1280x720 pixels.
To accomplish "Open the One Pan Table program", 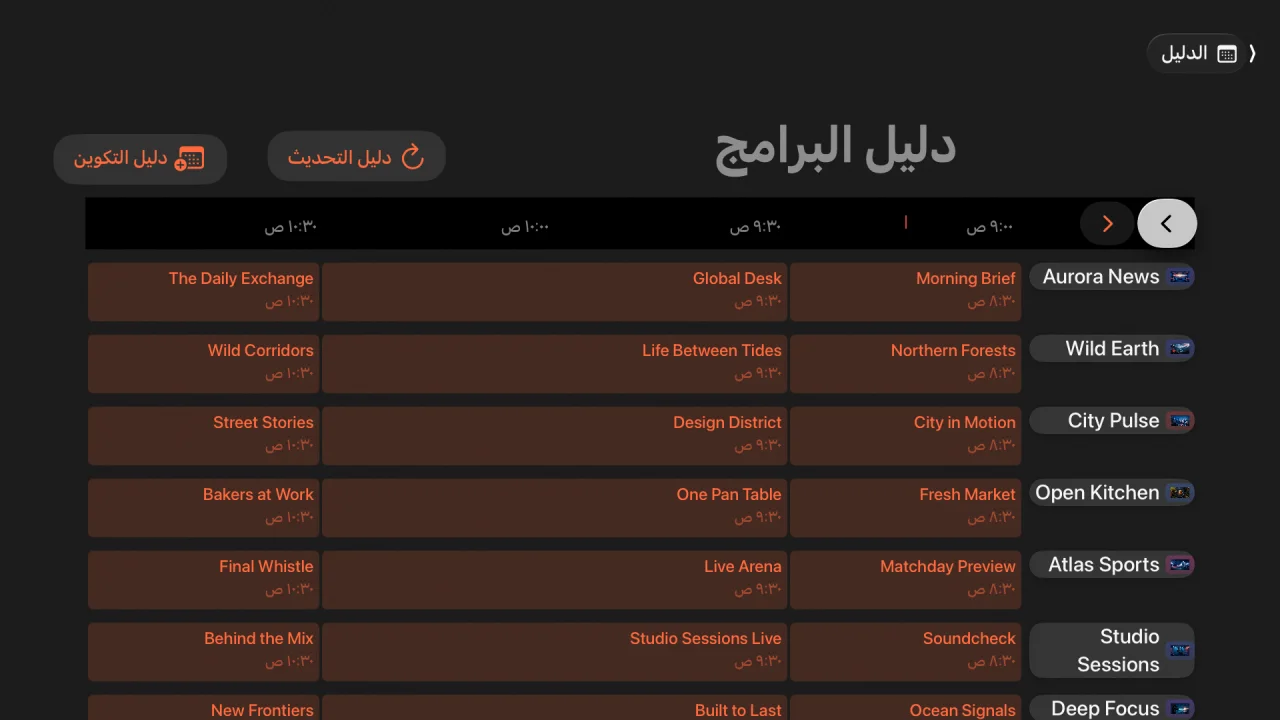I will pos(554,508).
